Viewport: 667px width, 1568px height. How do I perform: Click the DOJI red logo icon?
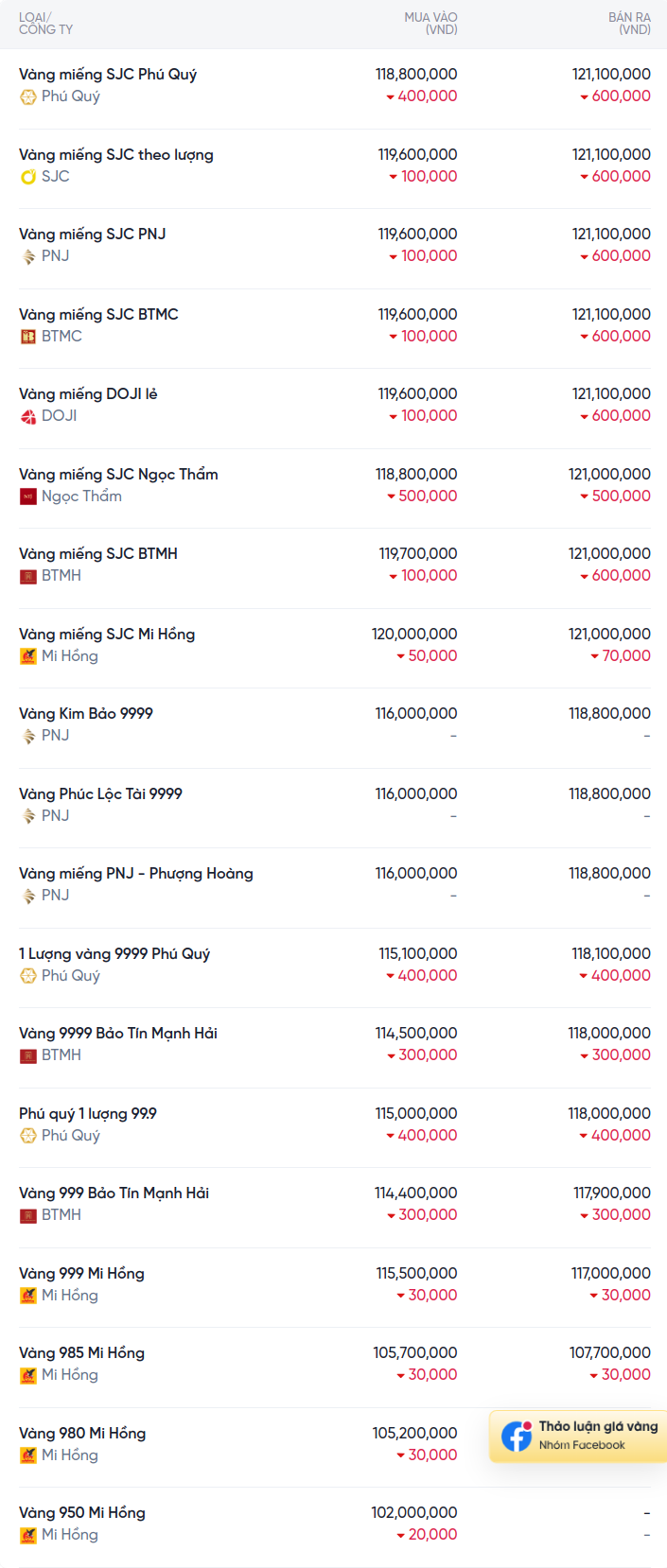click(28, 416)
